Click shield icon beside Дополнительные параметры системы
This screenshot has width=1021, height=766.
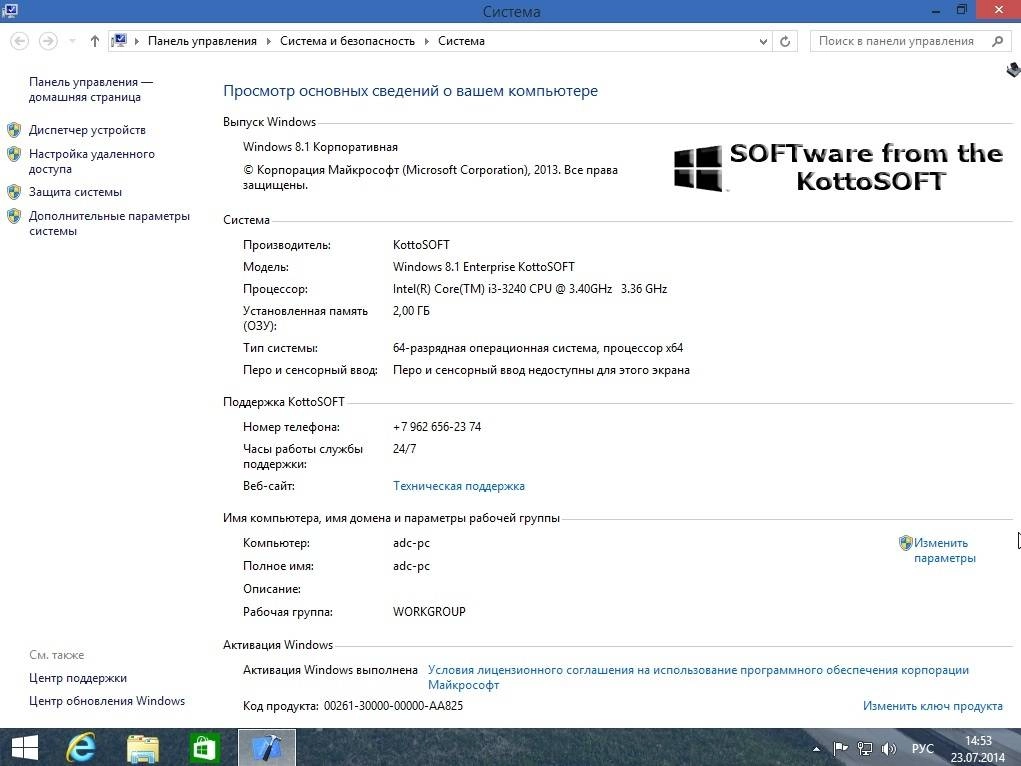tap(14, 216)
